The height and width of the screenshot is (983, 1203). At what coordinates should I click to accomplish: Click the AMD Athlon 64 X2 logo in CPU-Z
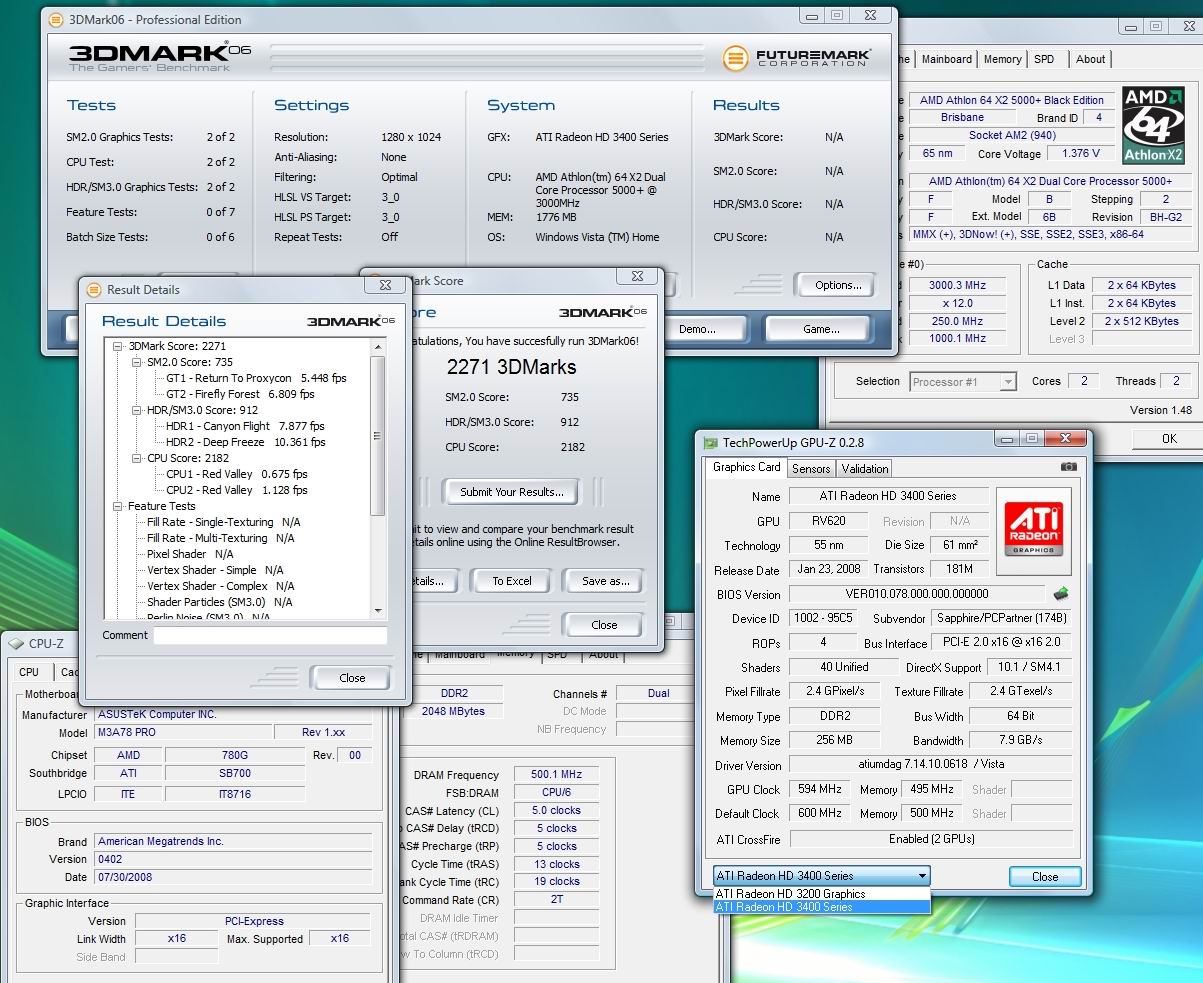click(1153, 124)
